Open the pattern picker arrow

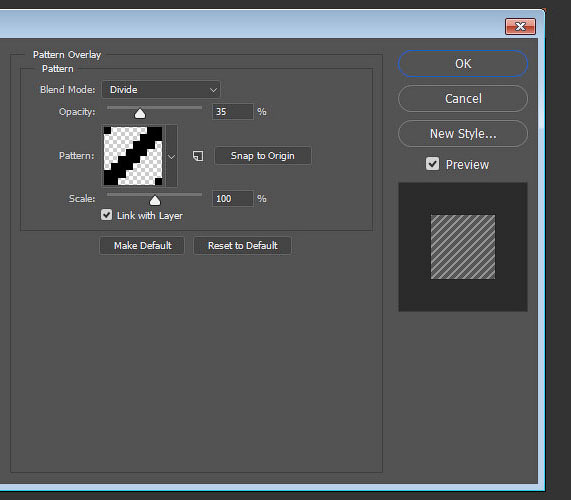click(x=172, y=156)
